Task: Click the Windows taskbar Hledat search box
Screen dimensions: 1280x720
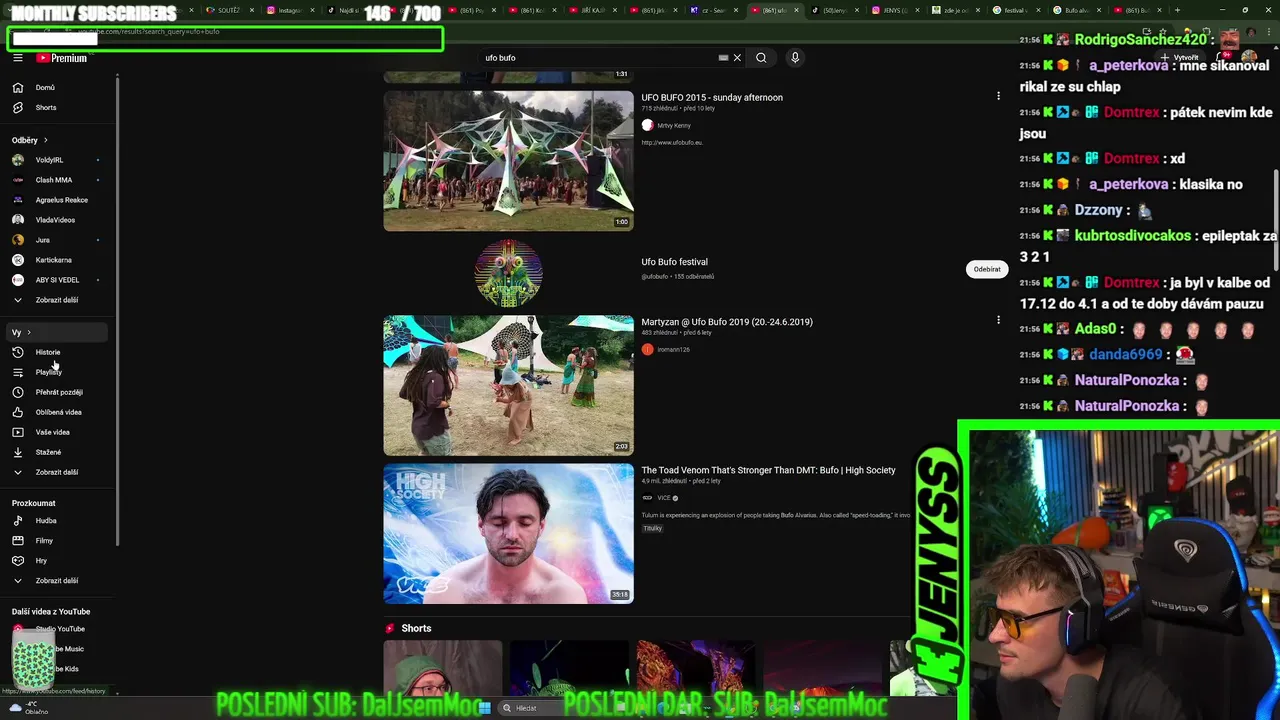Action: tap(555, 708)
